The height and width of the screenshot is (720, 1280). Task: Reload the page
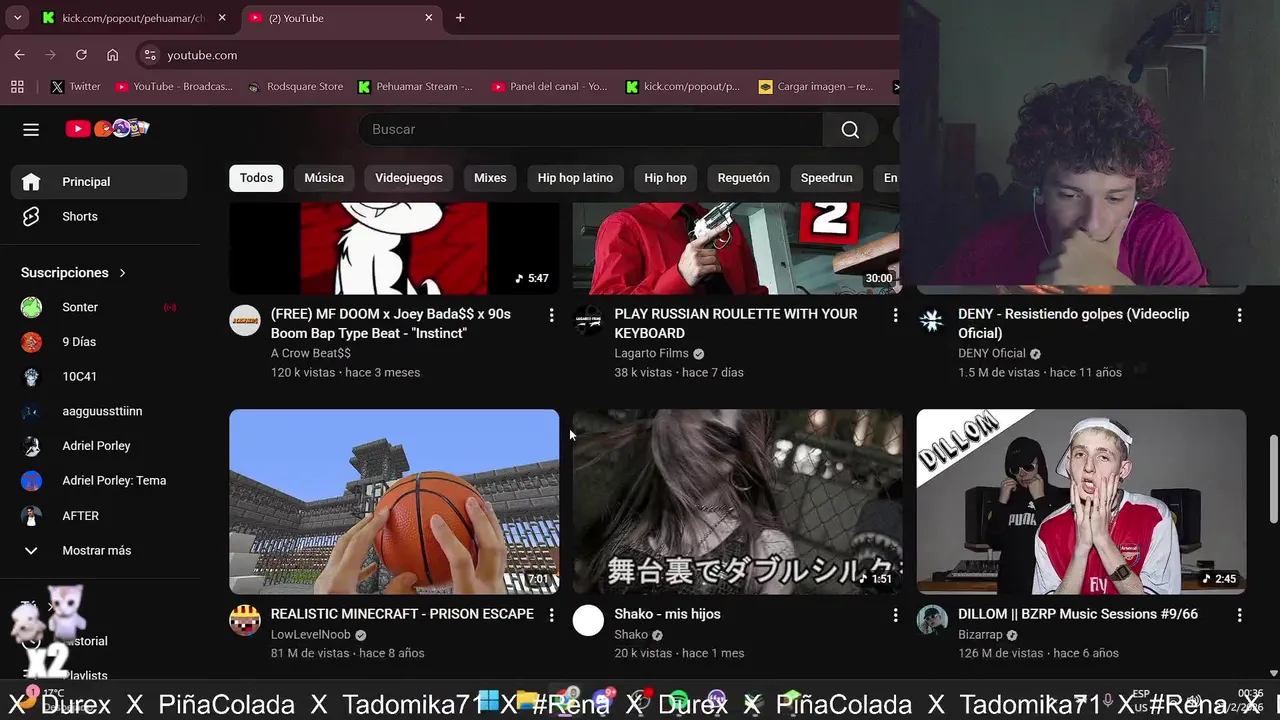pos(81,55)
